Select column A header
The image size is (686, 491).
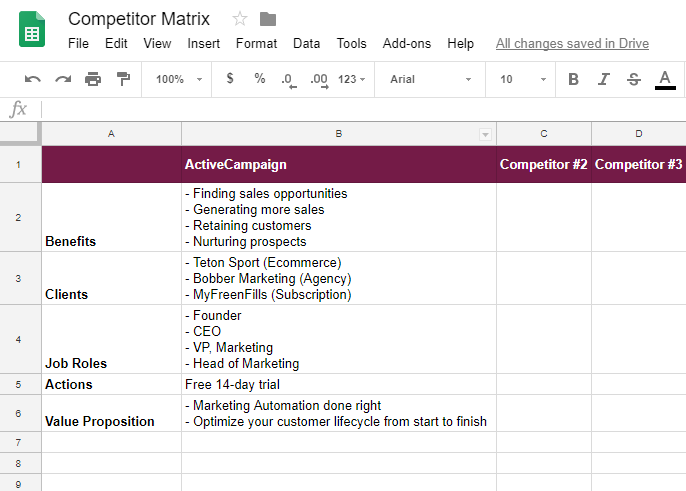coord(112,134)
